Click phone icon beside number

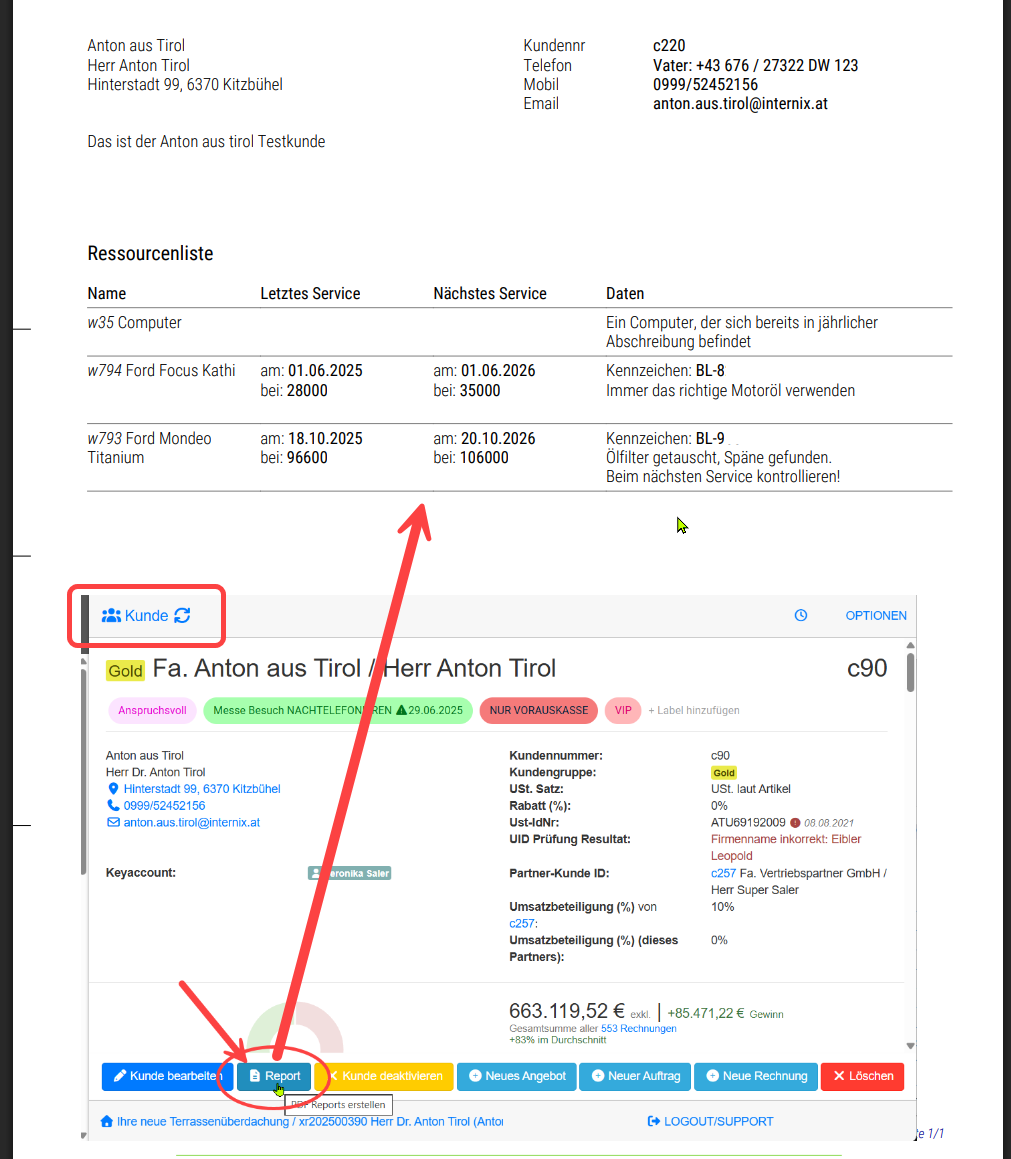tap(113, 806)
